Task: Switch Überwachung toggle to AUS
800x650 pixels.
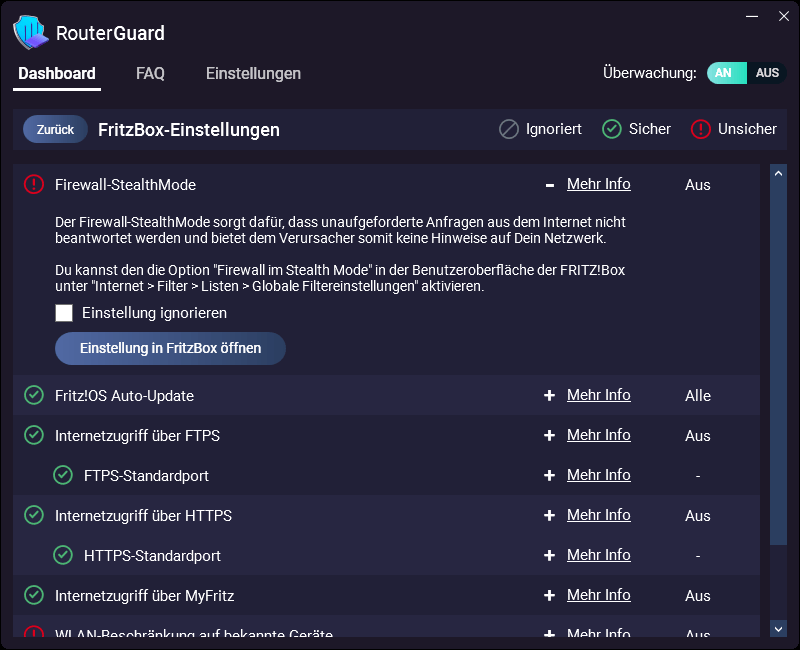Action: pyautogui.click(x=767, y=73)
